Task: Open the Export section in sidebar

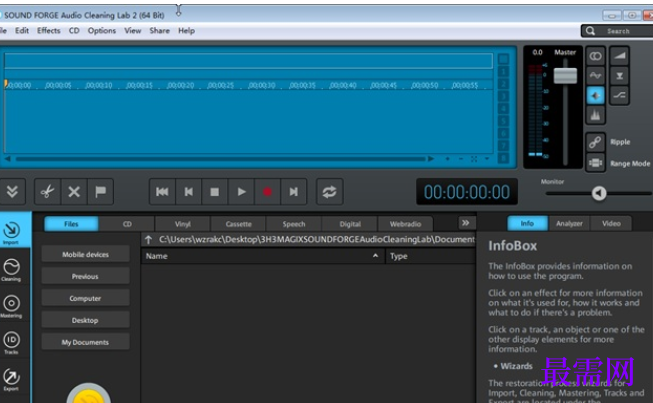Action: click(12, 379)
